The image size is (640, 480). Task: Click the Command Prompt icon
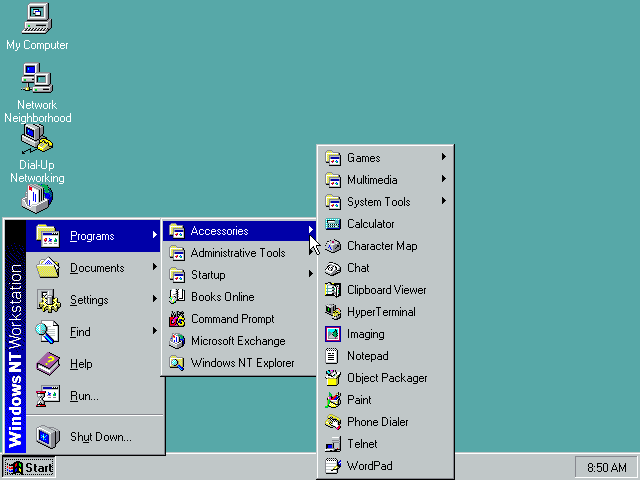177,319
